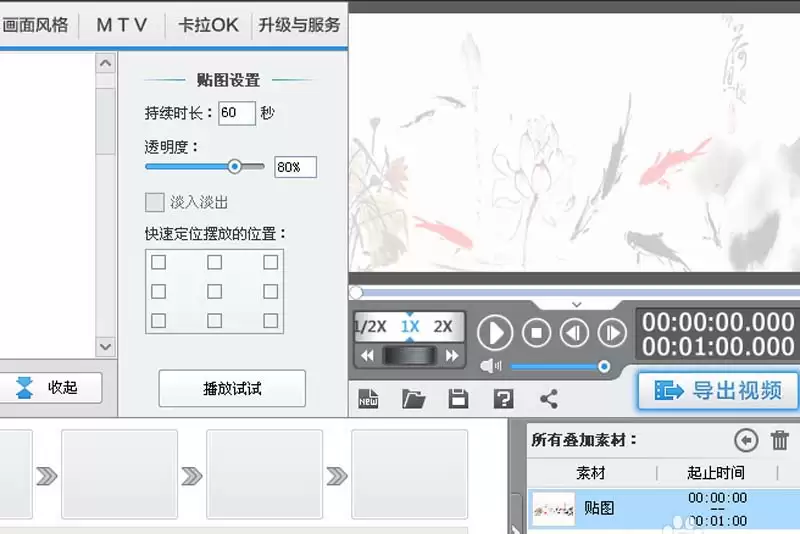
Task: Click the rewind double-arrow icon
Action: point(367,355)
